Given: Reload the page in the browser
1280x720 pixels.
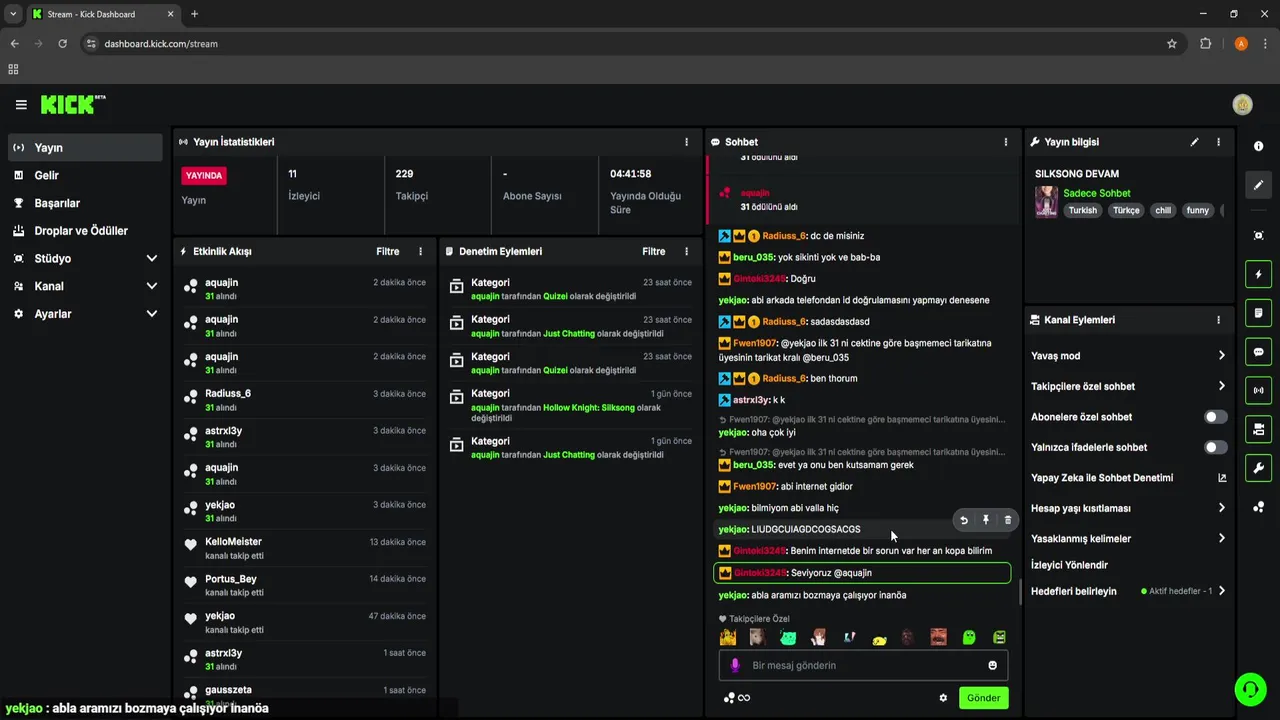Looking at the screenshot, I should tap(62, 44).
